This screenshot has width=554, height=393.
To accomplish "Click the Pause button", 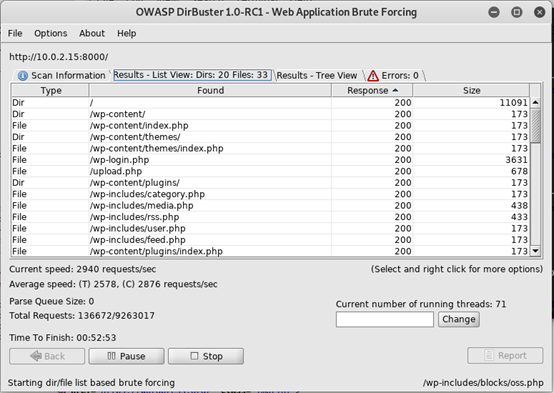I will click(x=126, y=356).
